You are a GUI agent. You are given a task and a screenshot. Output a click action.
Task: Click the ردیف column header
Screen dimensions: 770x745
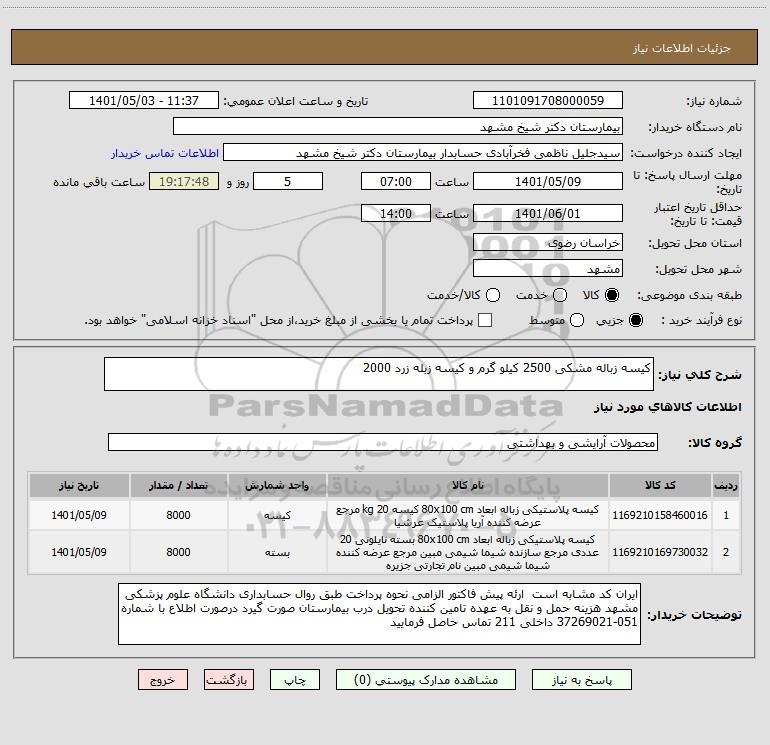[x=726, y=486]
